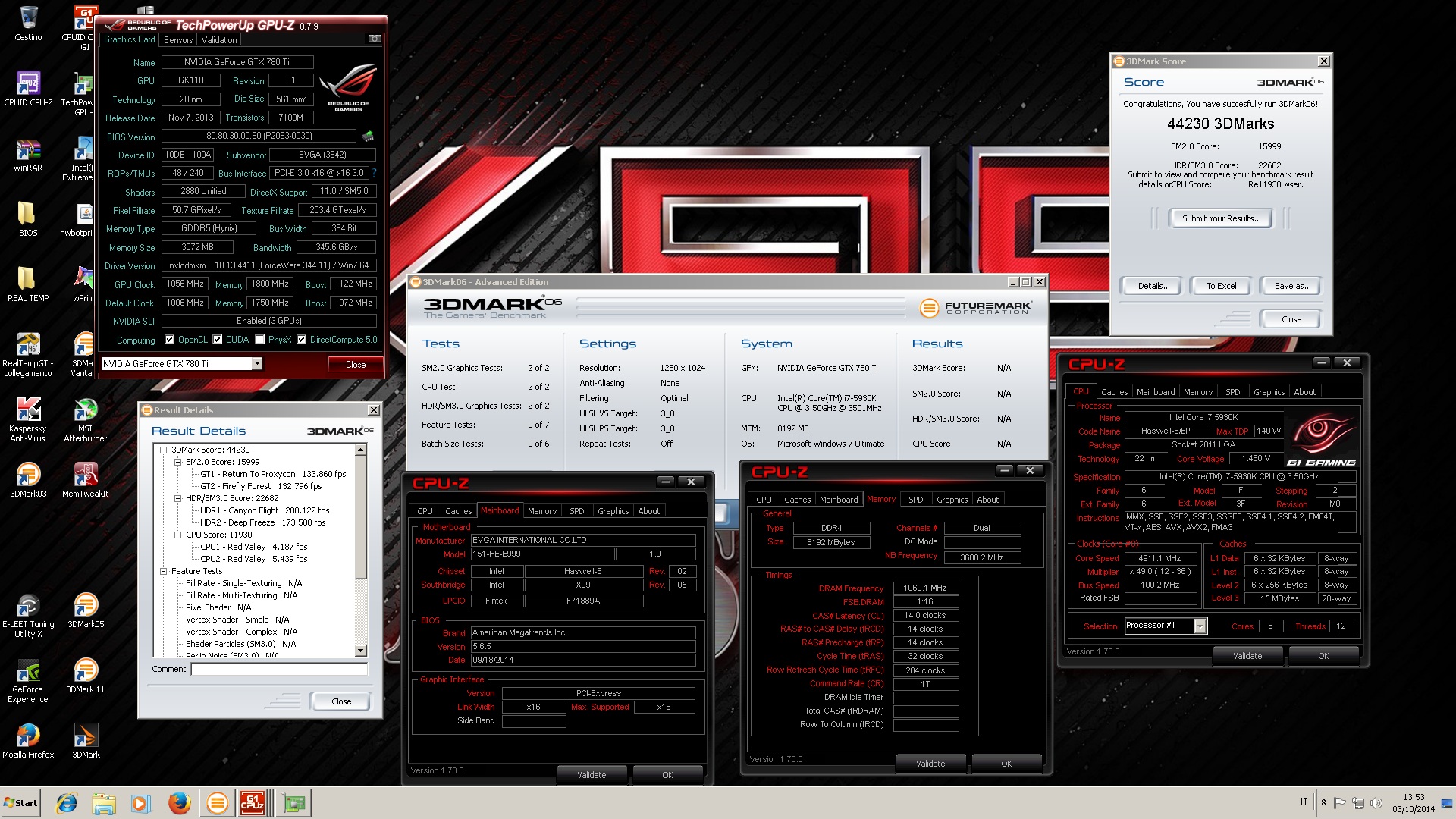Image resolution: width=1456 pixels, height=819 pixels.
Task: Open the WinRAR desktop icon
Action: (28, 154)
